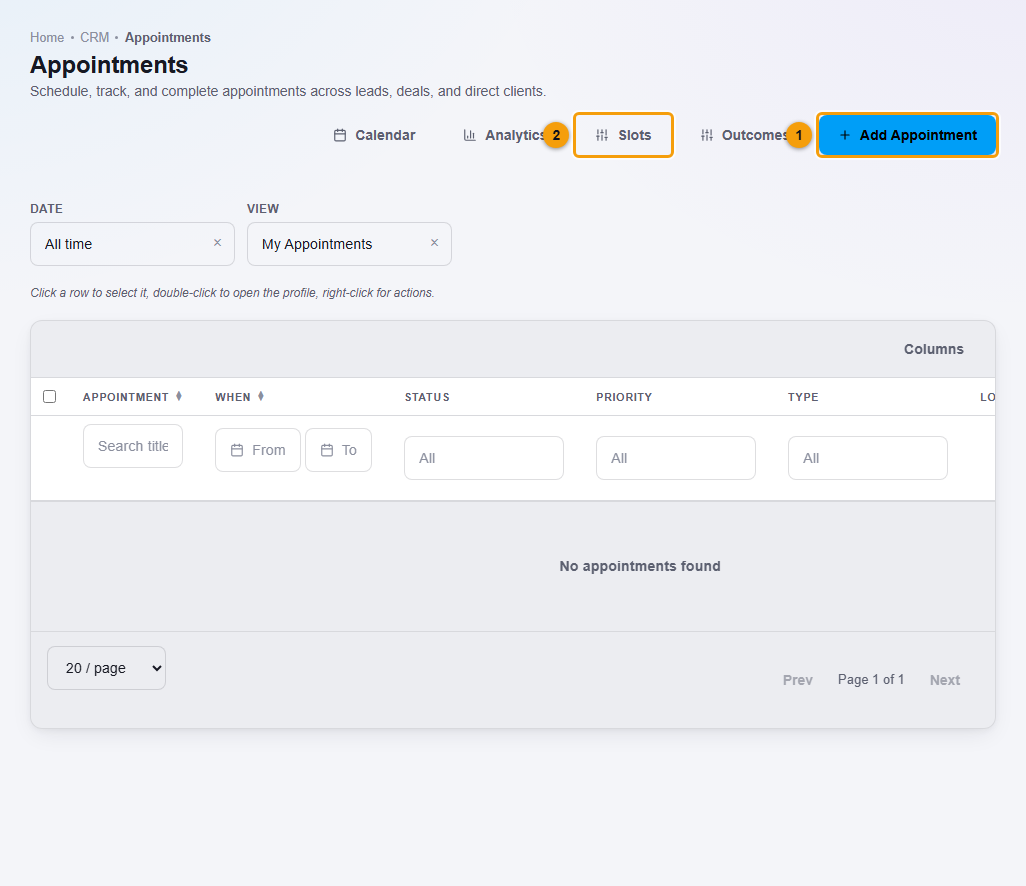
Task: Click the plus icon in Add Appointment
Action: (845, 135)
